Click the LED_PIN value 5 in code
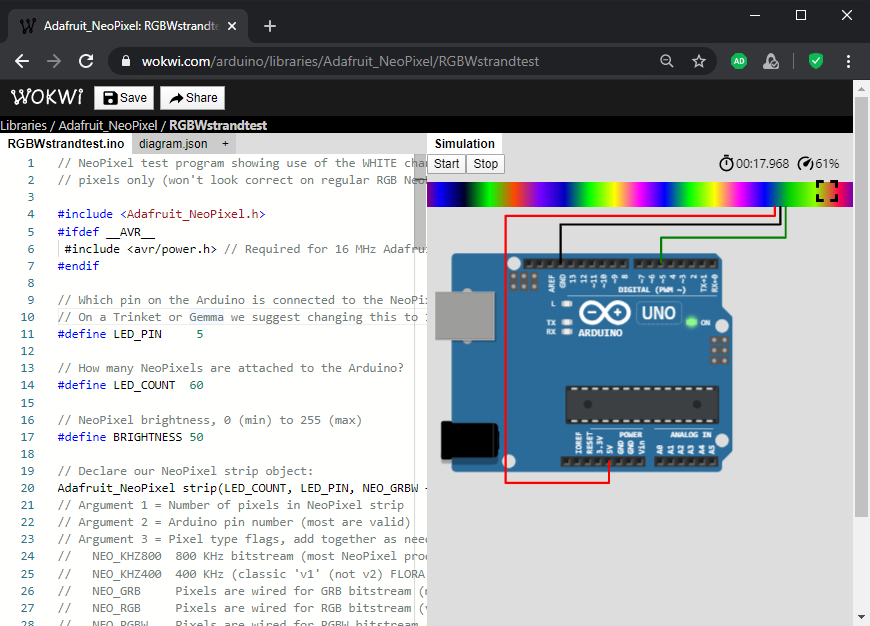The image size is (870, 626). tap(200, 334)
